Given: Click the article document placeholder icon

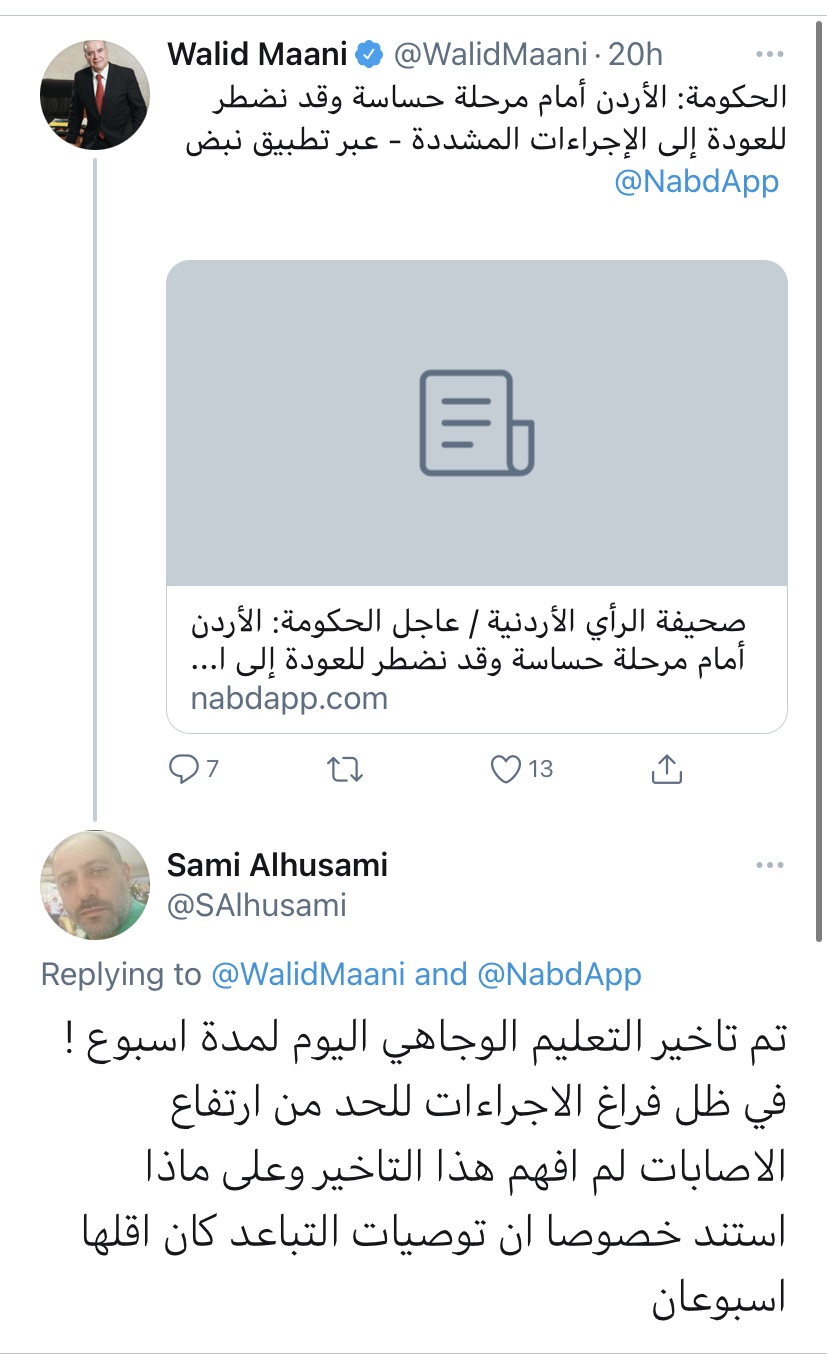Looking at the screenshot, I should [477, 422].
